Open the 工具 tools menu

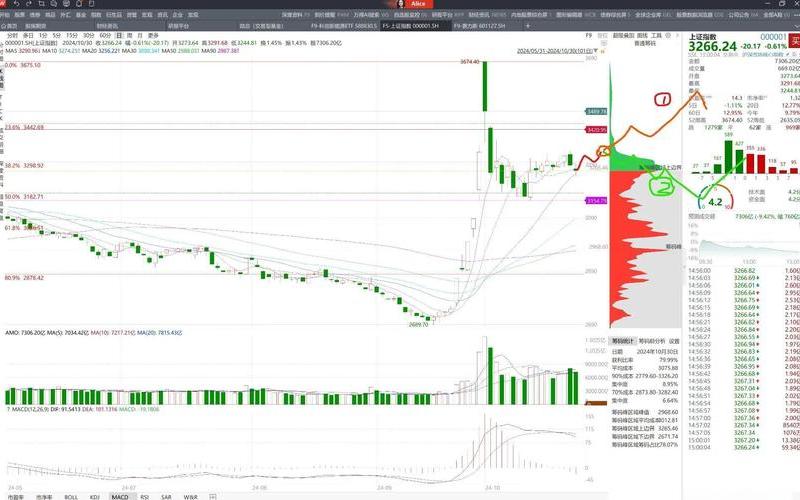coord(656,36)
